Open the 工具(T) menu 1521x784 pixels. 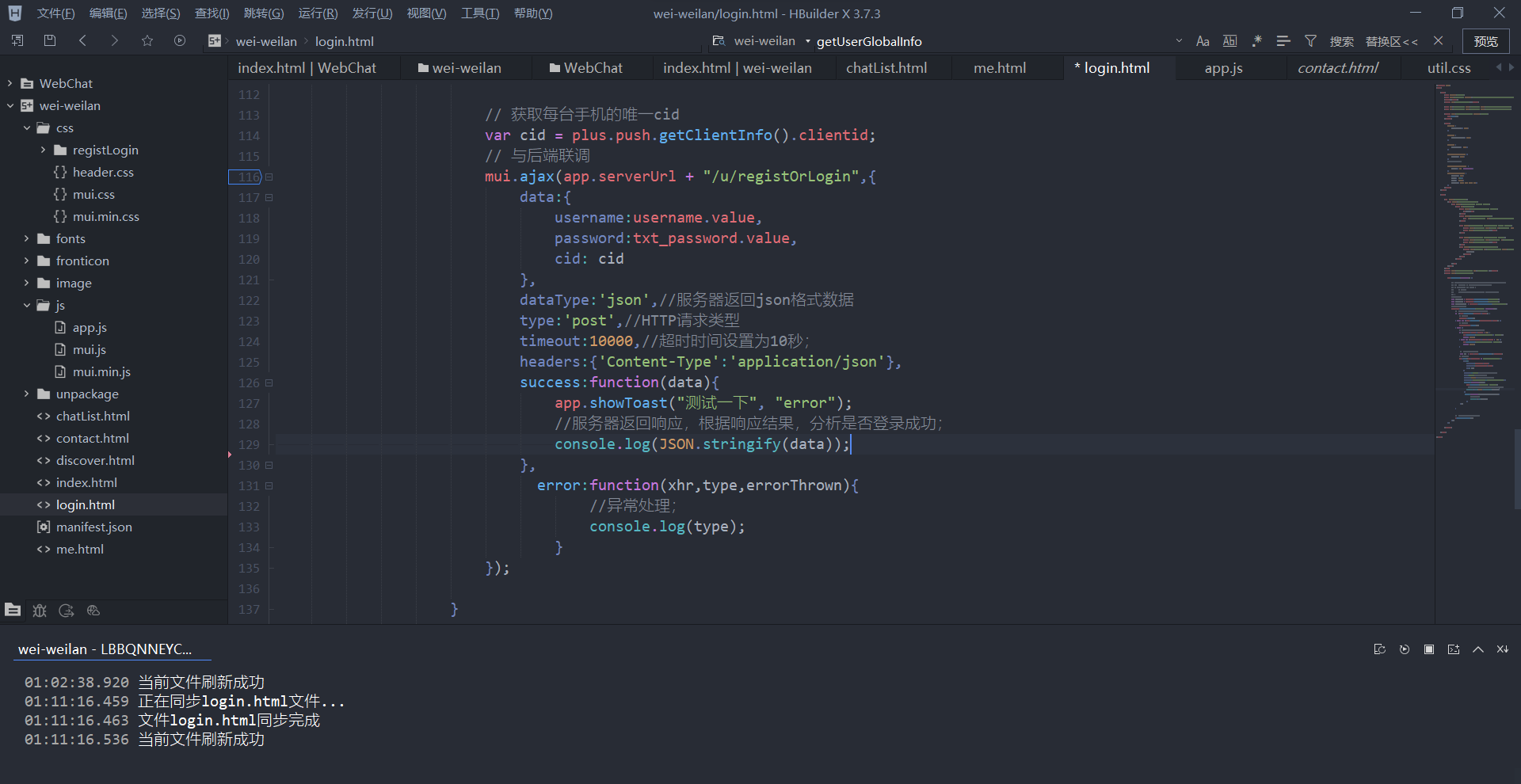point(480,13)
